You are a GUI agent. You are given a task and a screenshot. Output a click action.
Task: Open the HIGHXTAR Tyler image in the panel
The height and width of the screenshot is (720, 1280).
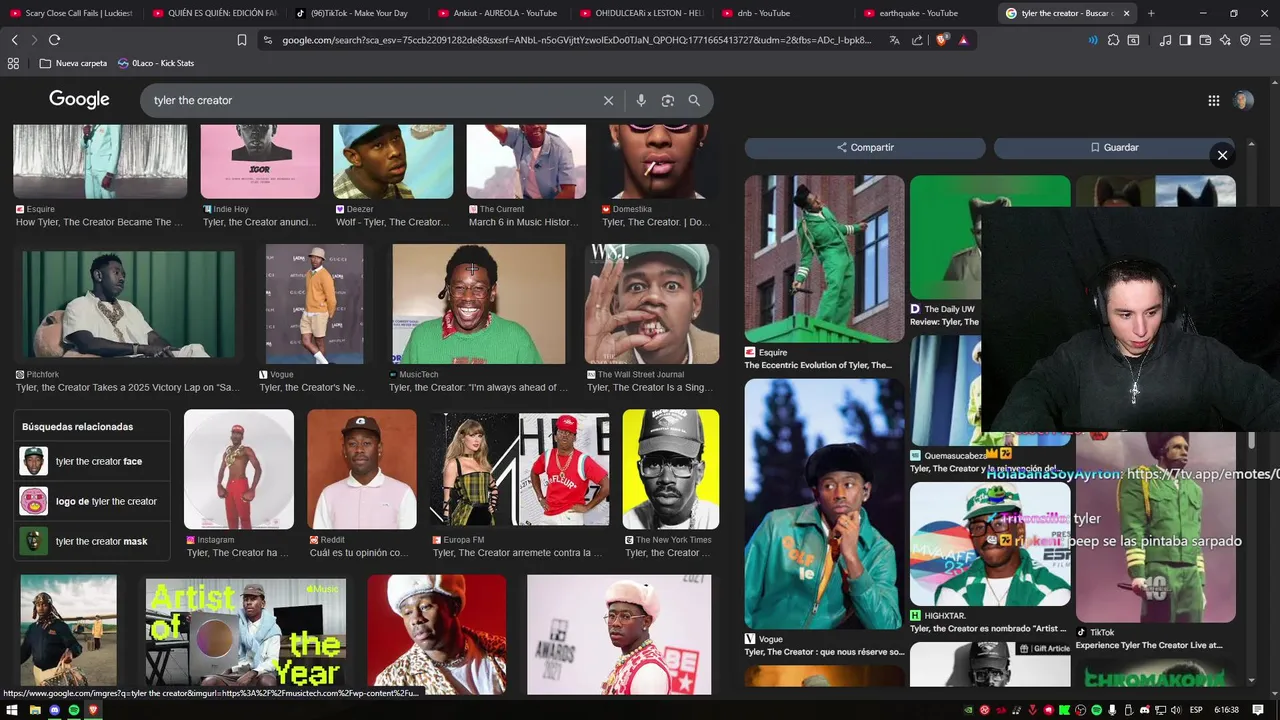pos(989,544)
